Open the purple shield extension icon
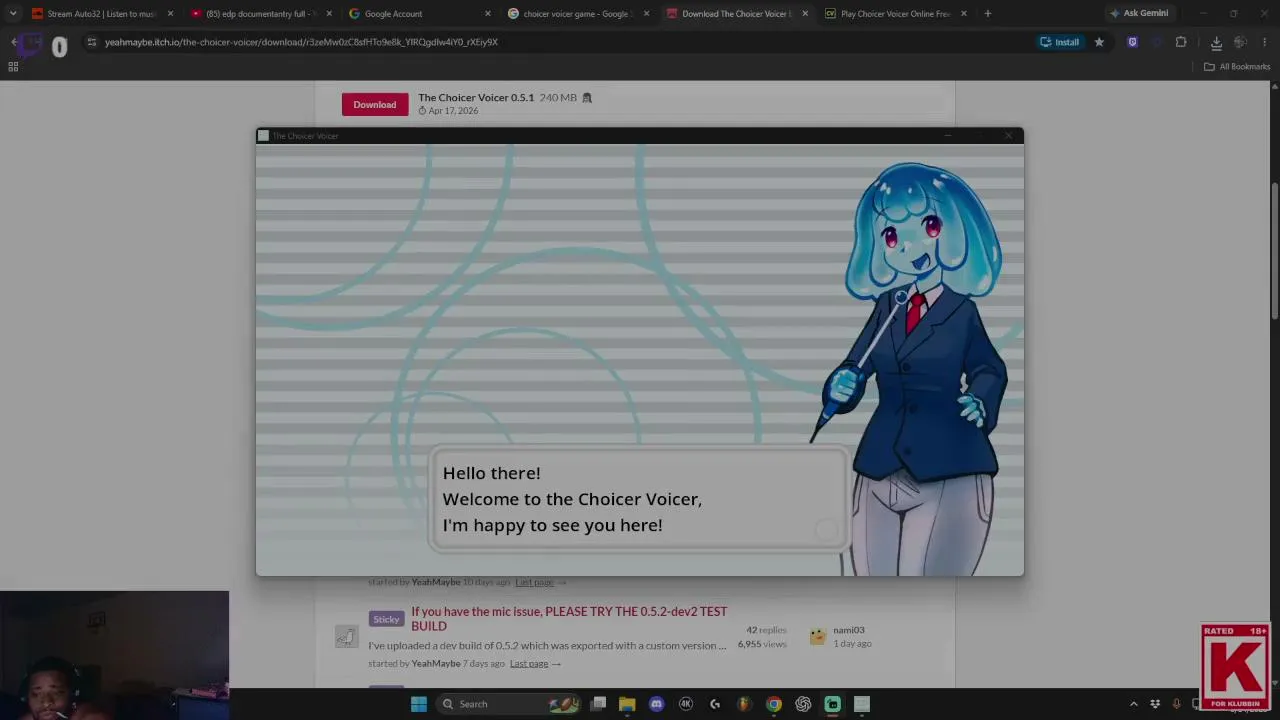Image resolution: width=1280 pixels, height=720 pixels. pos(1132,42)
